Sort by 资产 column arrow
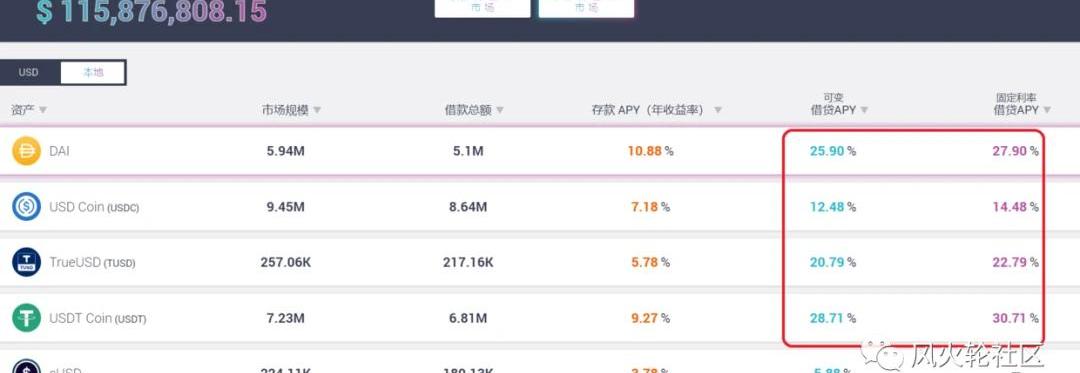Image resolution: width=1080 pixels, height=373 pixels. [x=43, y=110]
